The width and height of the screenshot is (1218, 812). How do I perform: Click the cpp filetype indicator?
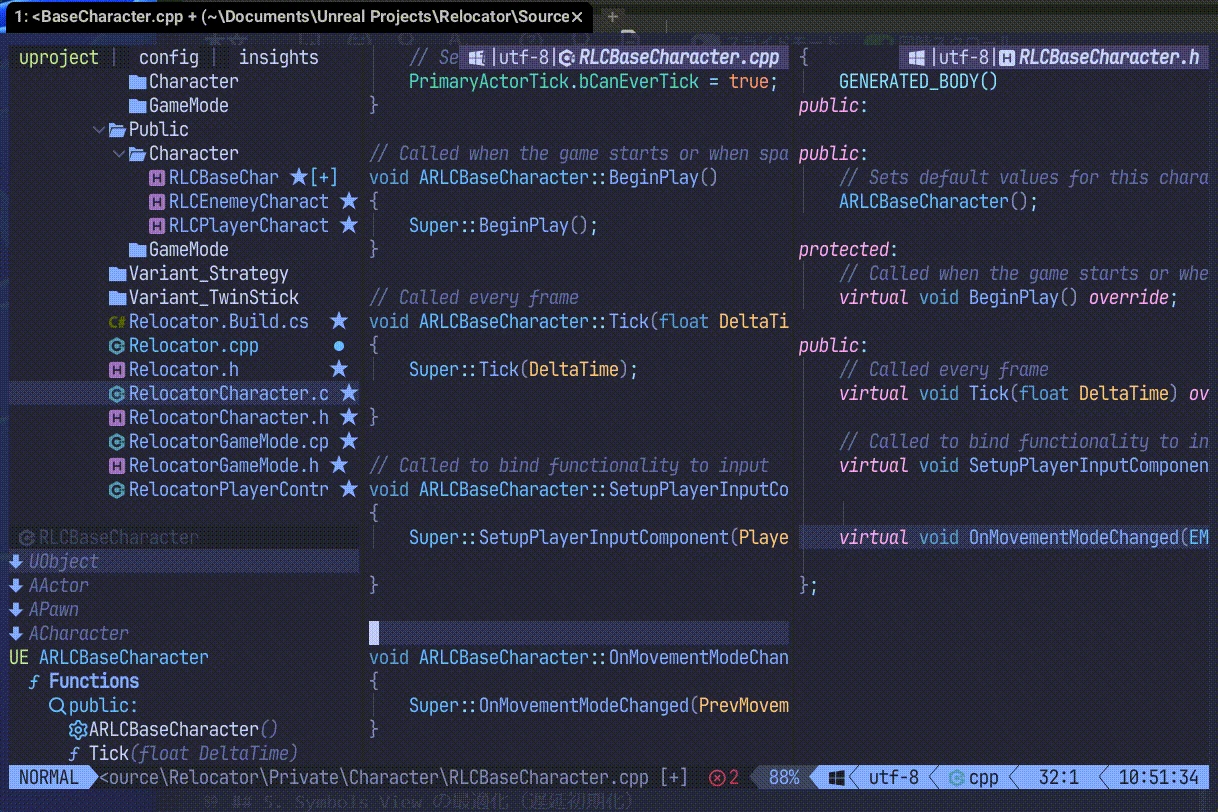point(973,777)
